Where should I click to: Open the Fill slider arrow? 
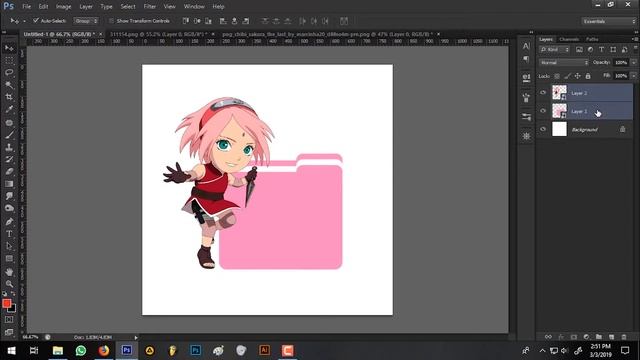pos(633,76)
